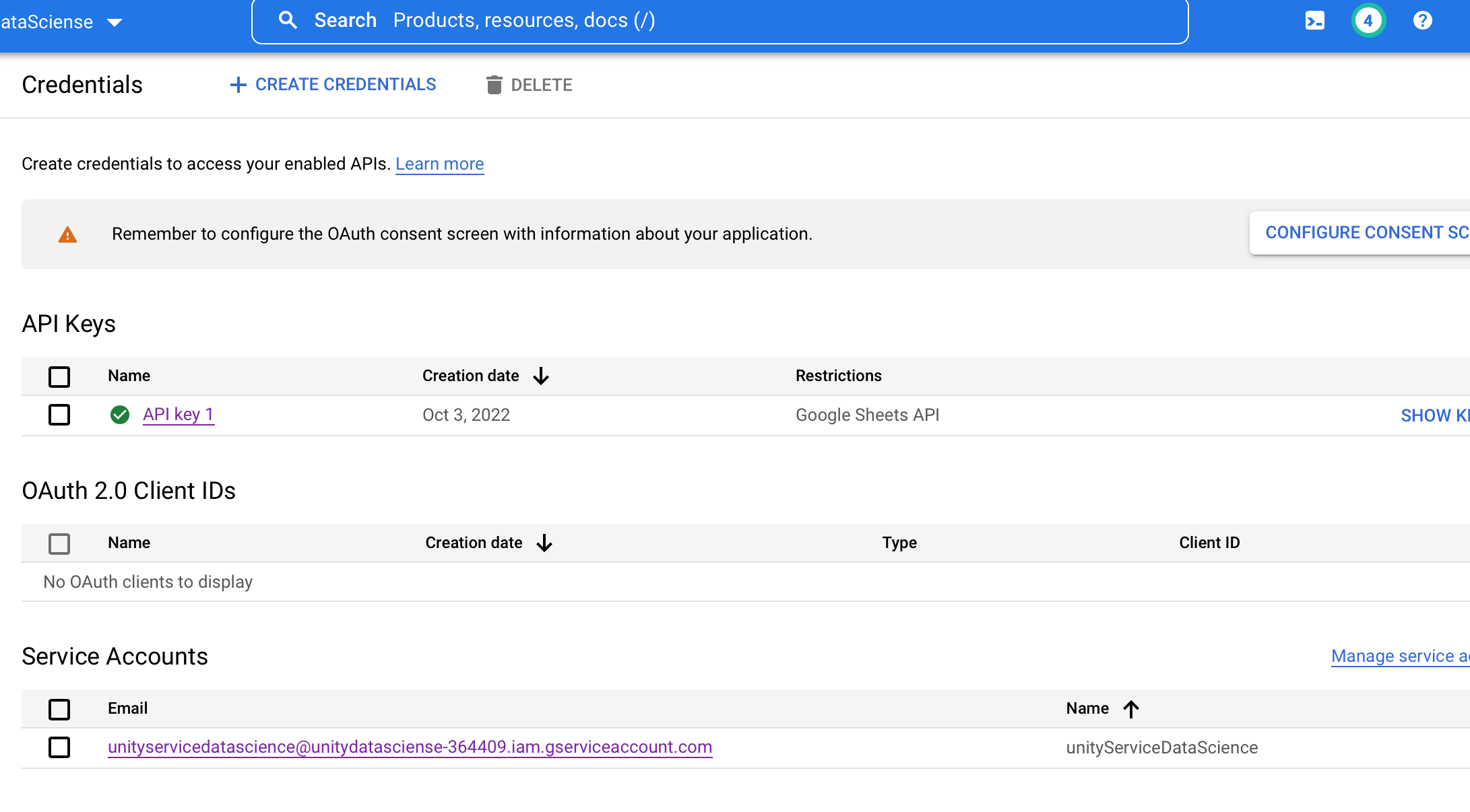Check the select-all box in API Keys header
The width and height of the screenshot is (1470, 812).
coord(59,376)
